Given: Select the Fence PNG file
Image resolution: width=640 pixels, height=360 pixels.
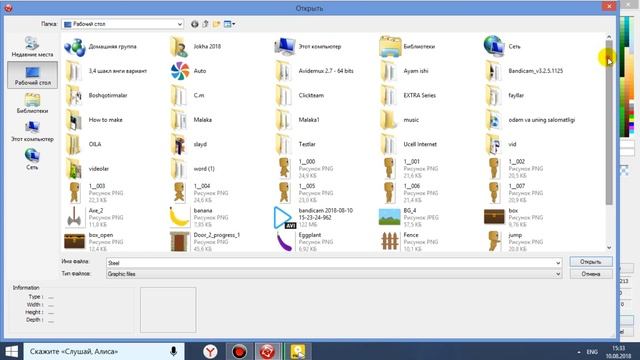Looking at the screenshot, I should pos(409,242).
